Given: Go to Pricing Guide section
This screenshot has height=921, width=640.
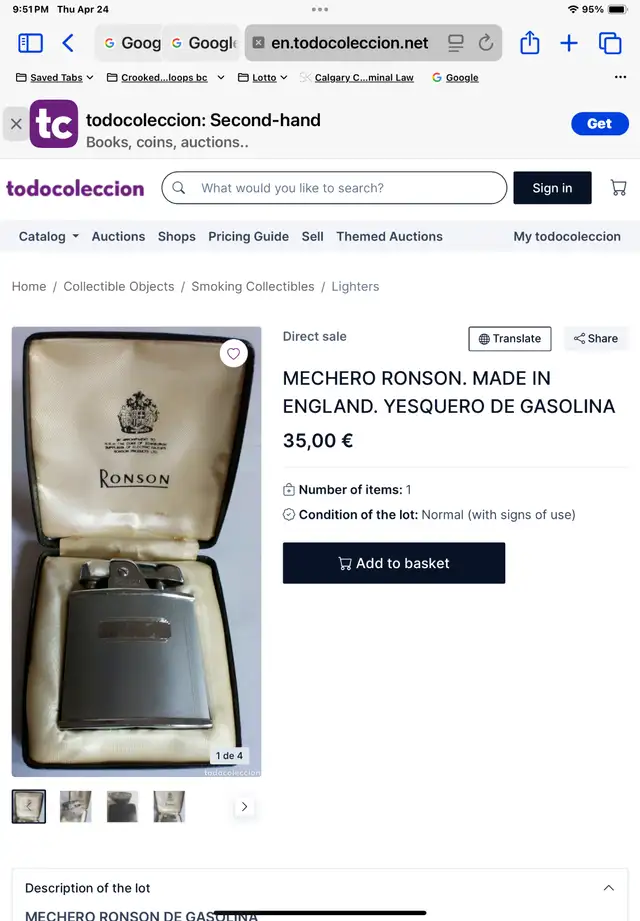Looking at the screenshot, I should pos(248,236).
